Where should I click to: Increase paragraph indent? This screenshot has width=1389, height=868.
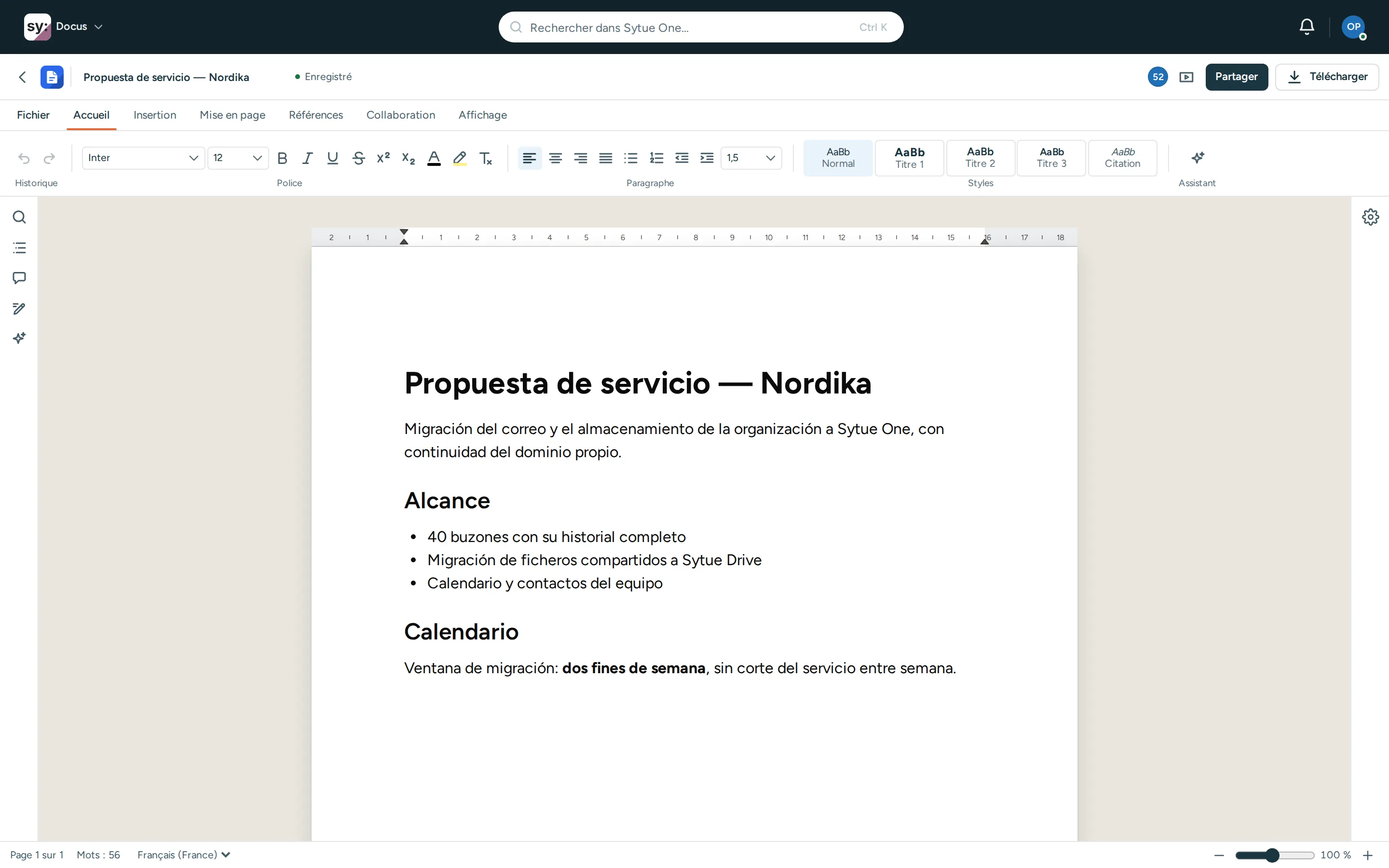click(x=707, y=158)
